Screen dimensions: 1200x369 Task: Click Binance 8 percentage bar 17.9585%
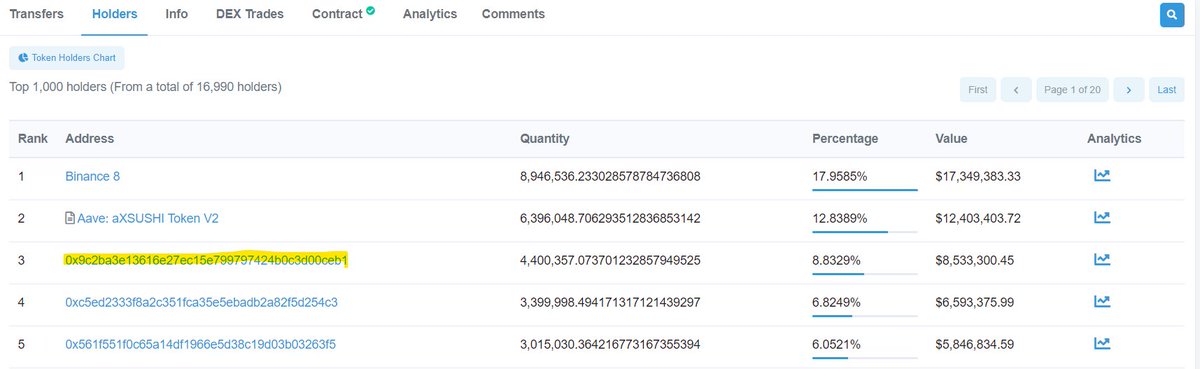tap(865, 189)
